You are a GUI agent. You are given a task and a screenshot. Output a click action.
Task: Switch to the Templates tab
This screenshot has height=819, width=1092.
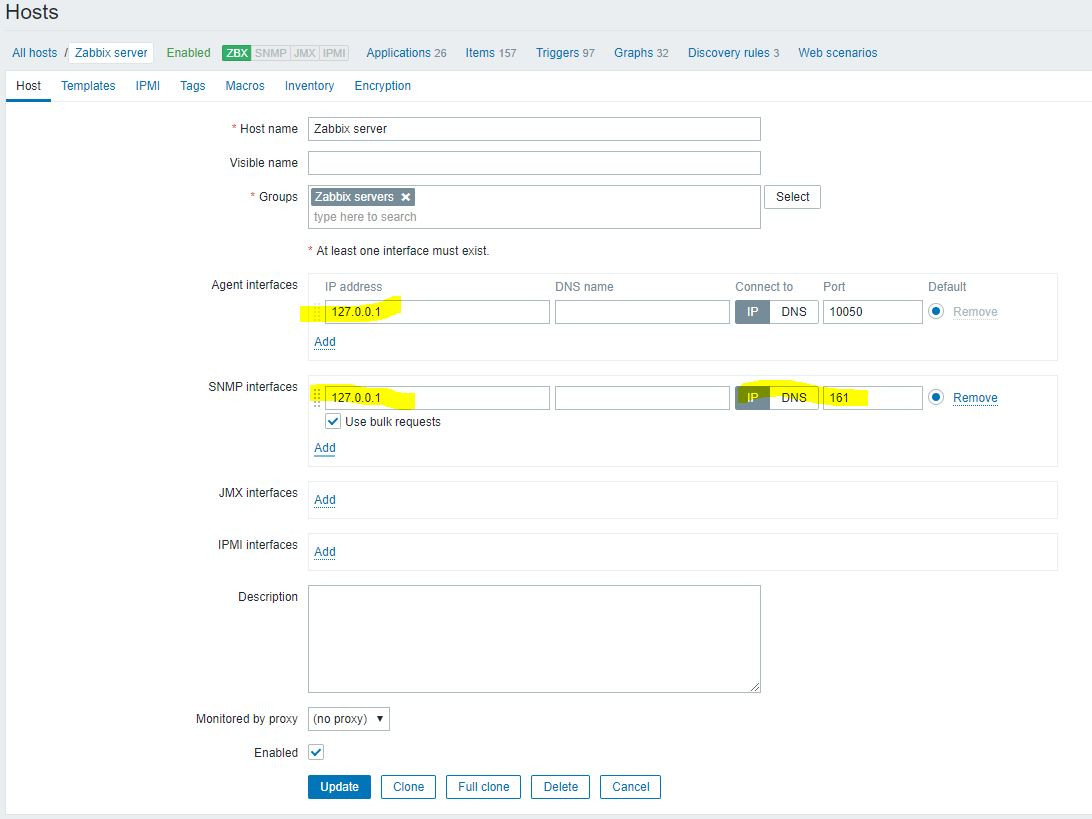coord(88,85)
